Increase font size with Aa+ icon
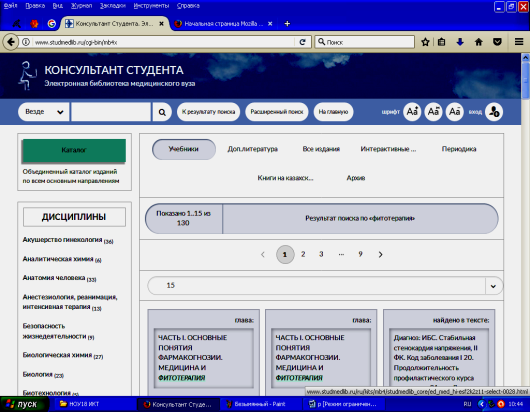Viewport: 531px width, 412px height. pos(412,111)
